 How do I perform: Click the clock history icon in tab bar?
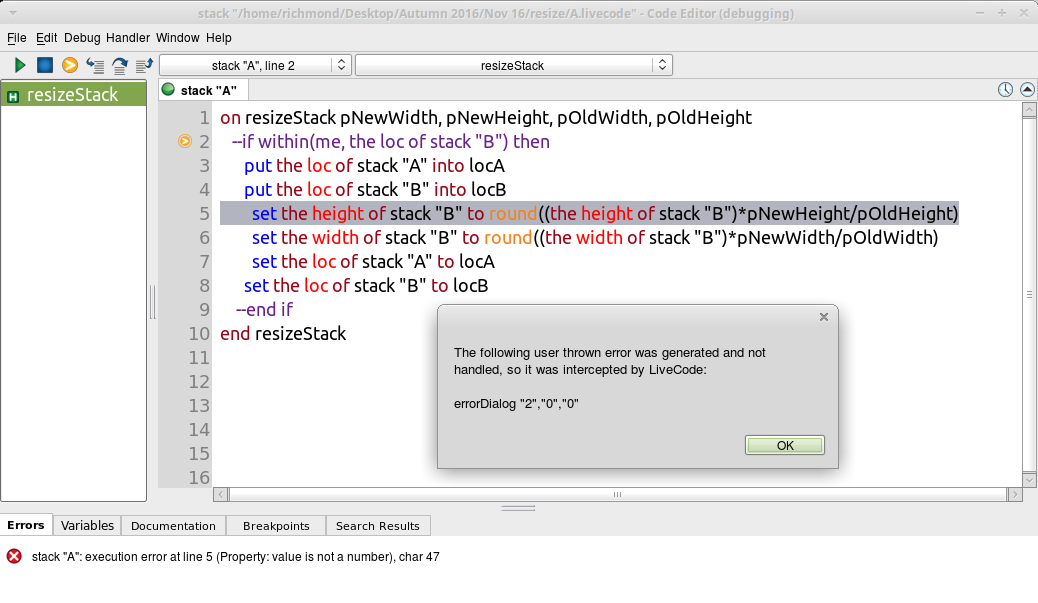1005,90
